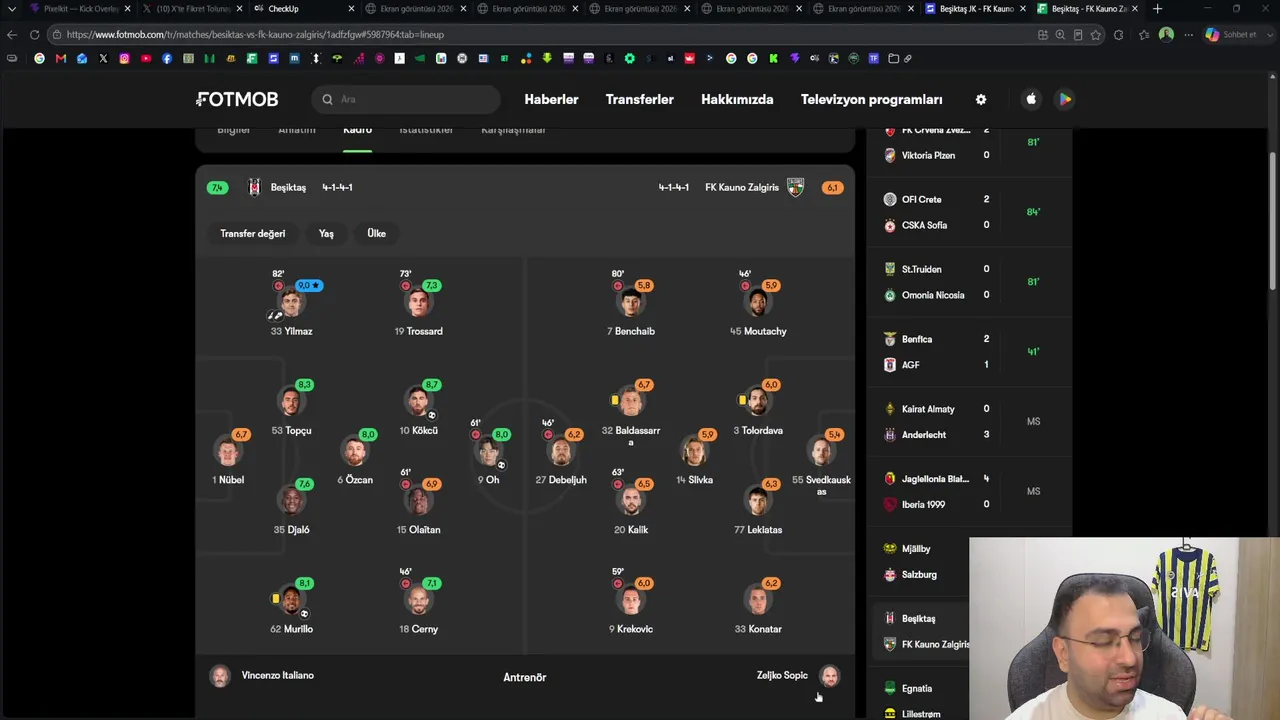Open the favorites list icon
Screen dimensions: 1280x720
(1143, 34)
